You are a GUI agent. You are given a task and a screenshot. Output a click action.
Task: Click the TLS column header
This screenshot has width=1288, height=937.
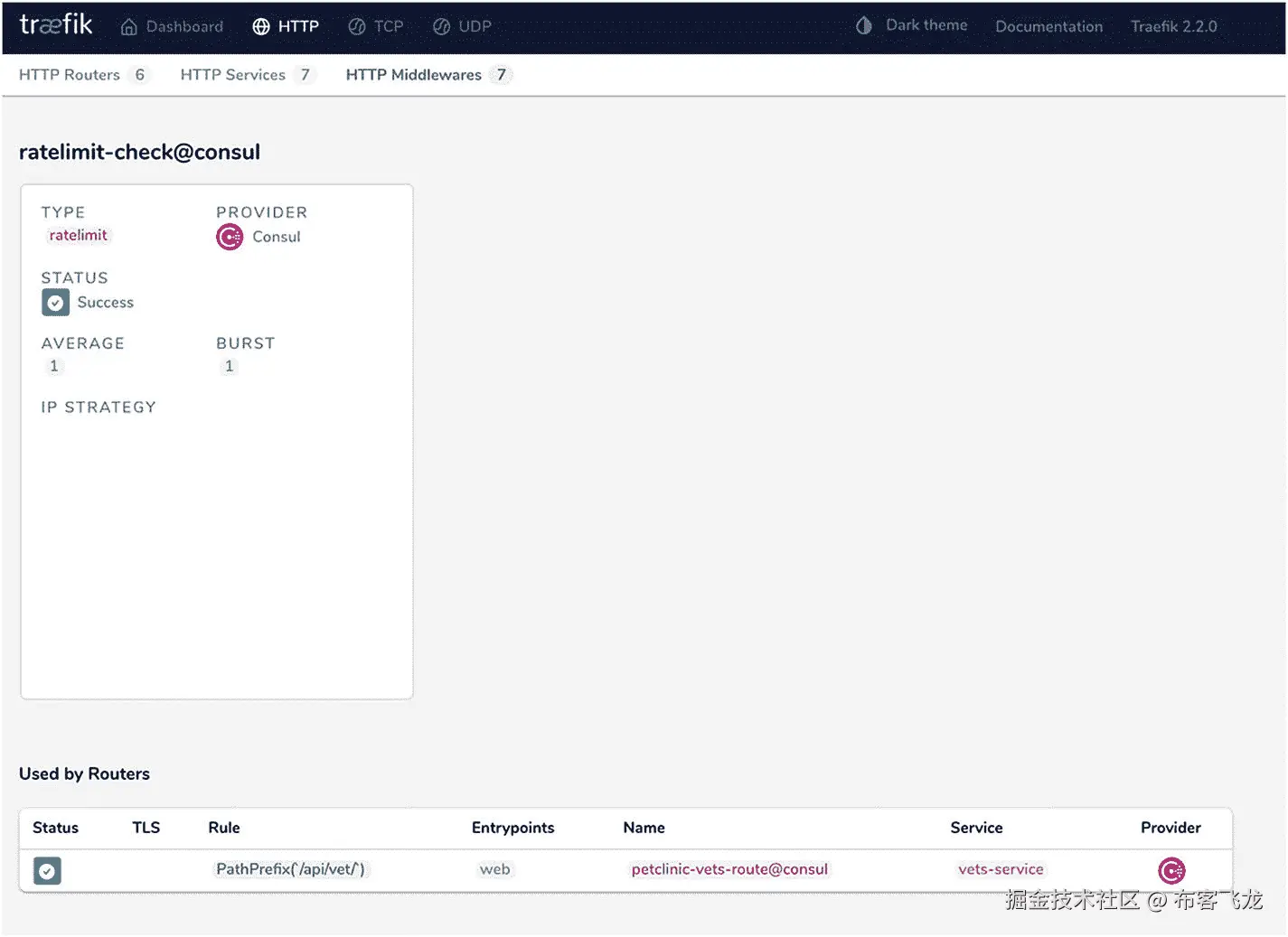[x=146, y=828]
